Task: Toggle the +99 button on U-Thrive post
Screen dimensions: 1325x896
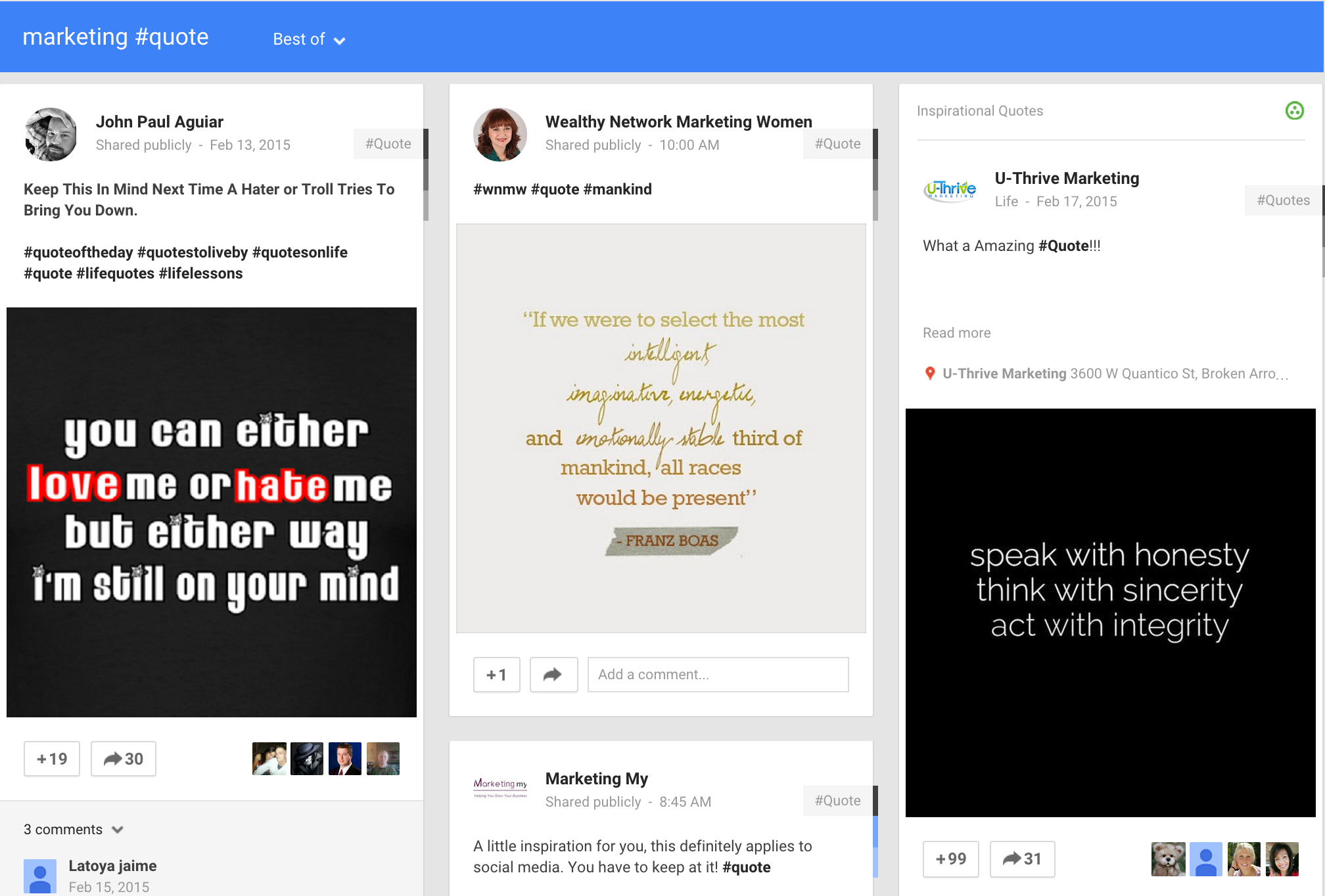Action: point(950,859)
